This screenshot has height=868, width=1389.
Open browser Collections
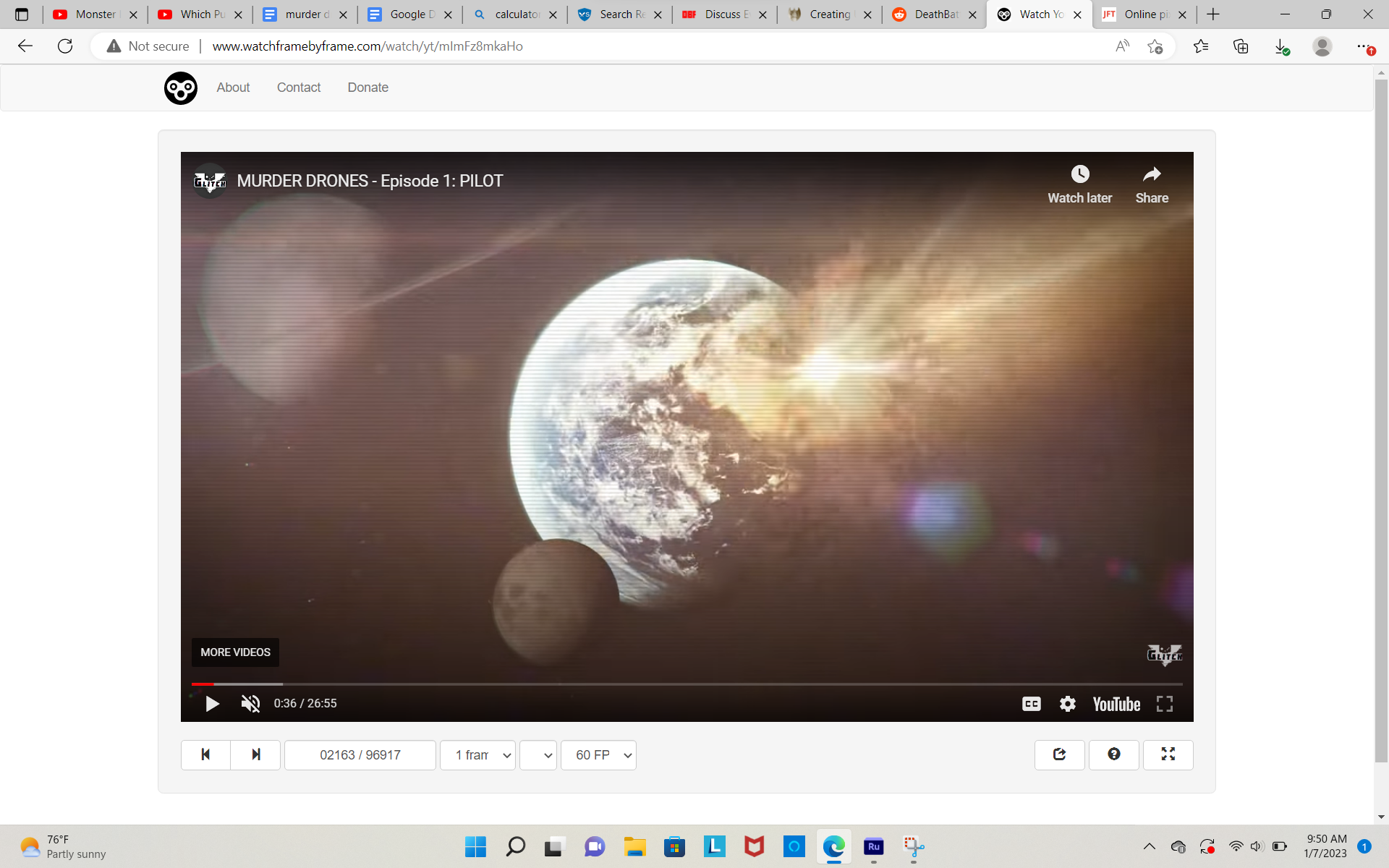[x=1241, y=46]
